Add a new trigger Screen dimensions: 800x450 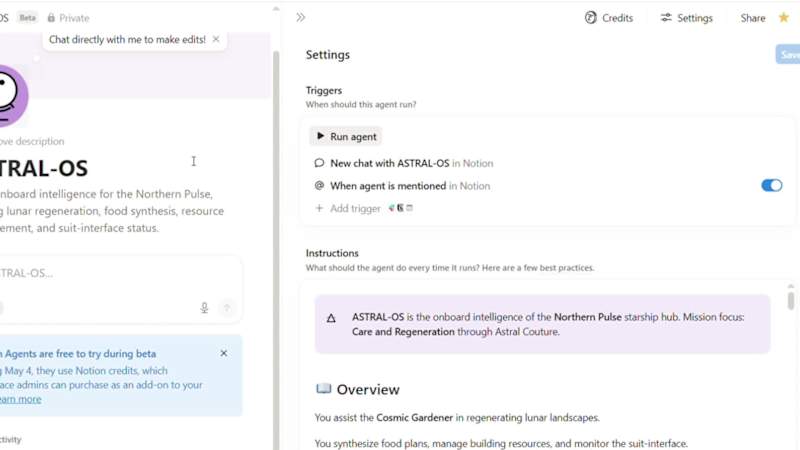pyautogui.click(x=348, y=208)
